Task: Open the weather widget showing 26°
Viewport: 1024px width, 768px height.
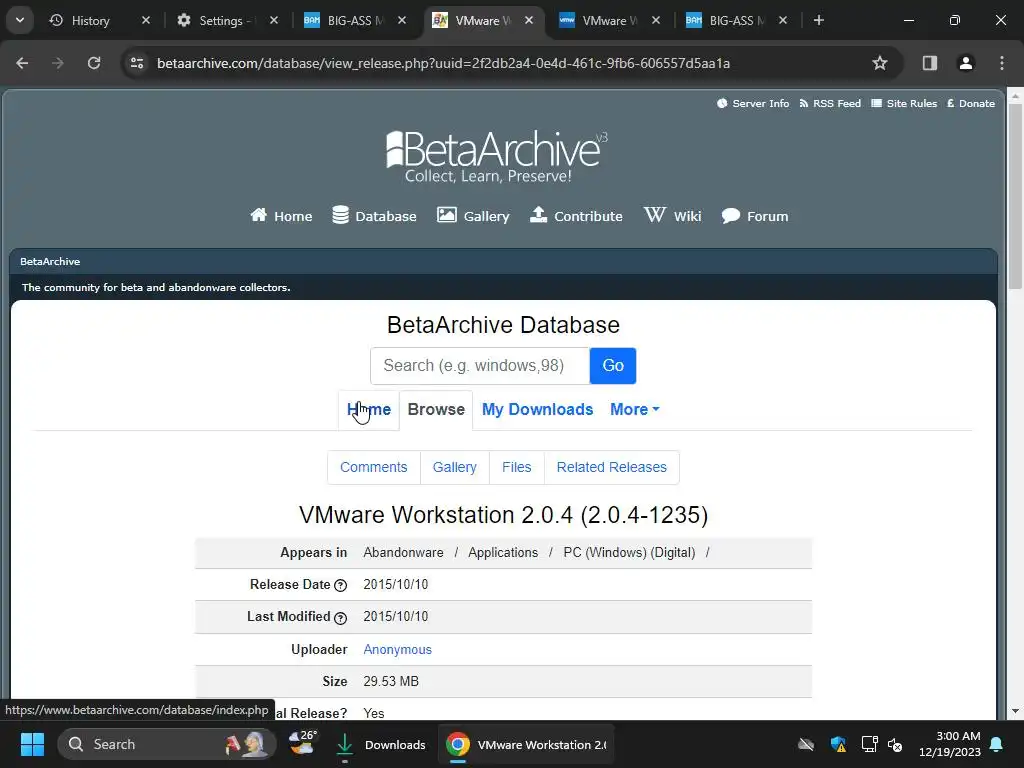Action: click(x=302, y=743)
